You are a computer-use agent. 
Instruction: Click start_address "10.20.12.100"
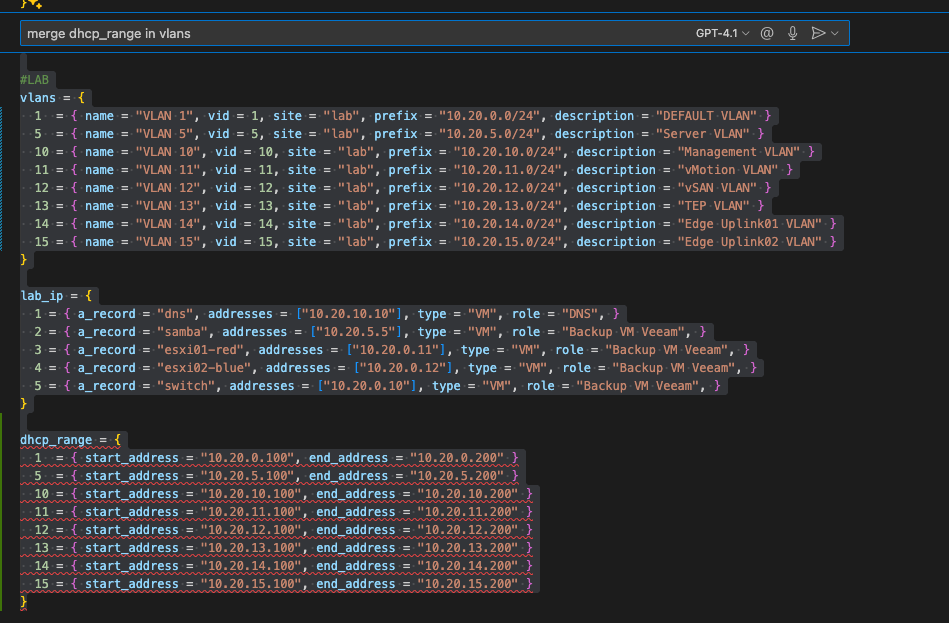tap(251, 530)
